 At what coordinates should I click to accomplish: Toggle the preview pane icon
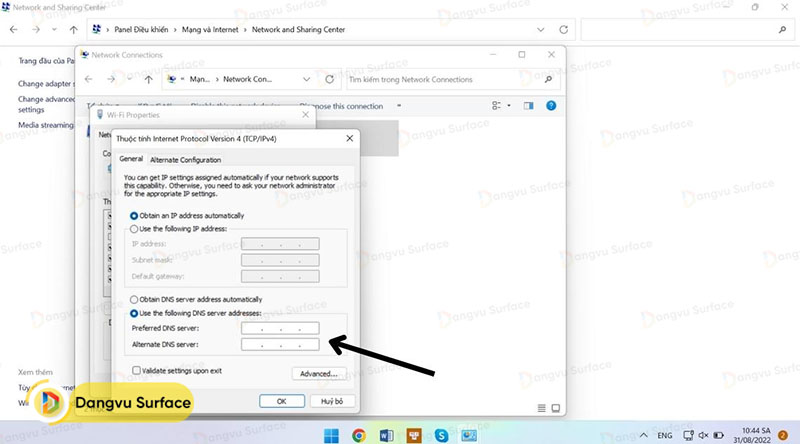coord(528,106)
